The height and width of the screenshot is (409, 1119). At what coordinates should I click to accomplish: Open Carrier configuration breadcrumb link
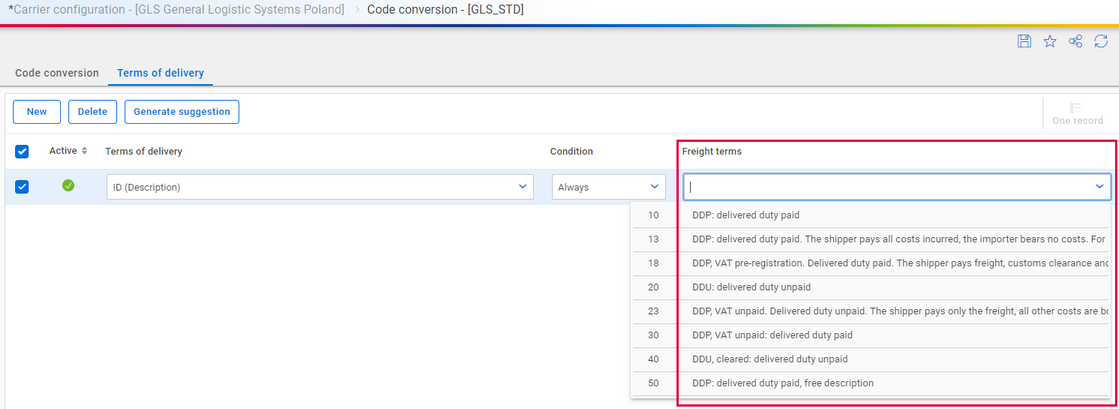tap(176, 10)
